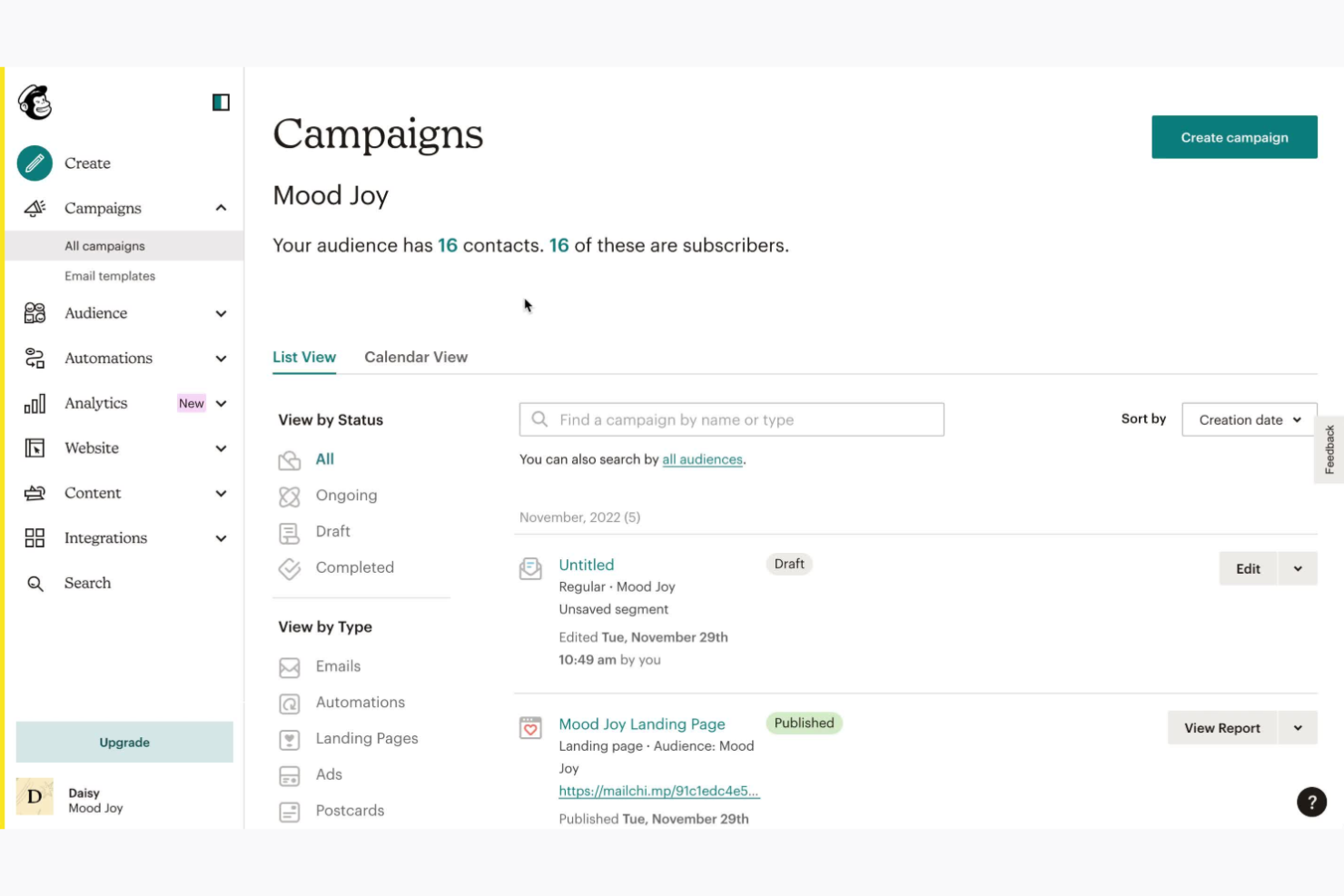1344x896 pixels.
Task: Select Email templates in the sidebar
Action: [x=109, y=275]
